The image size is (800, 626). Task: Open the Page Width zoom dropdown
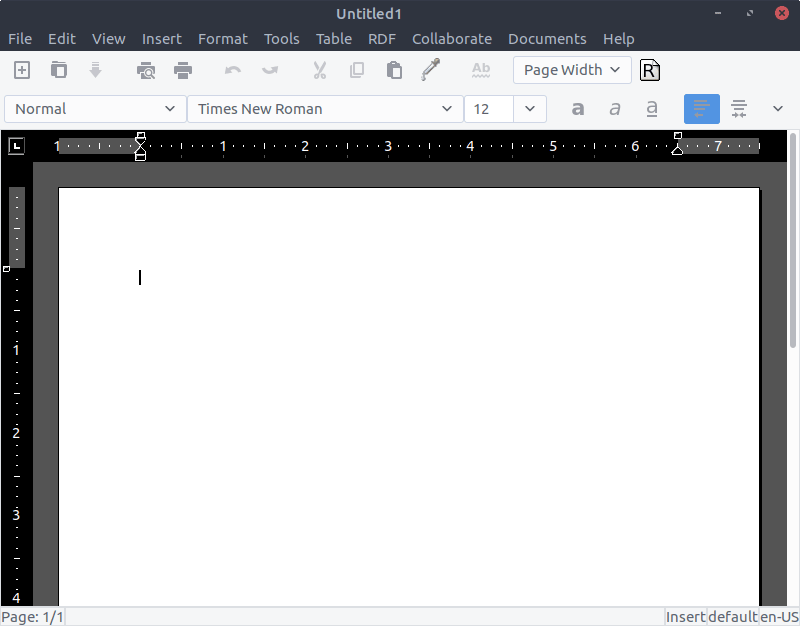pos(572,70)
